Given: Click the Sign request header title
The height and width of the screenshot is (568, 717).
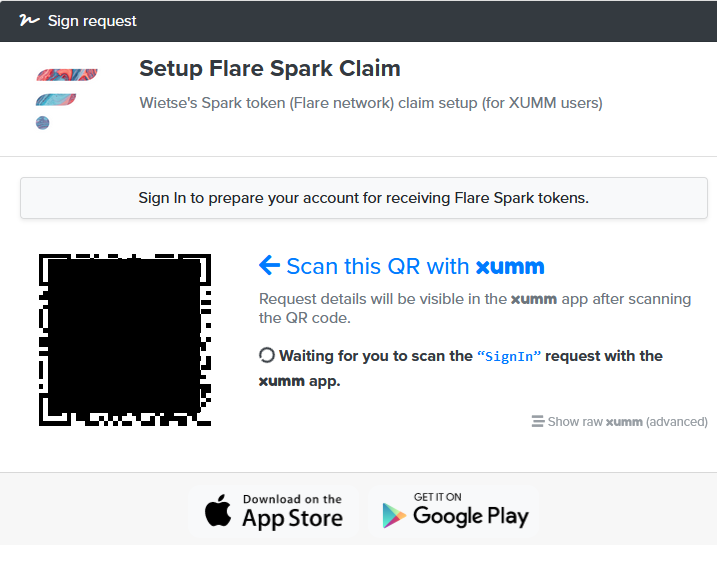Looking at the screenshot, I should click(92, 21).
